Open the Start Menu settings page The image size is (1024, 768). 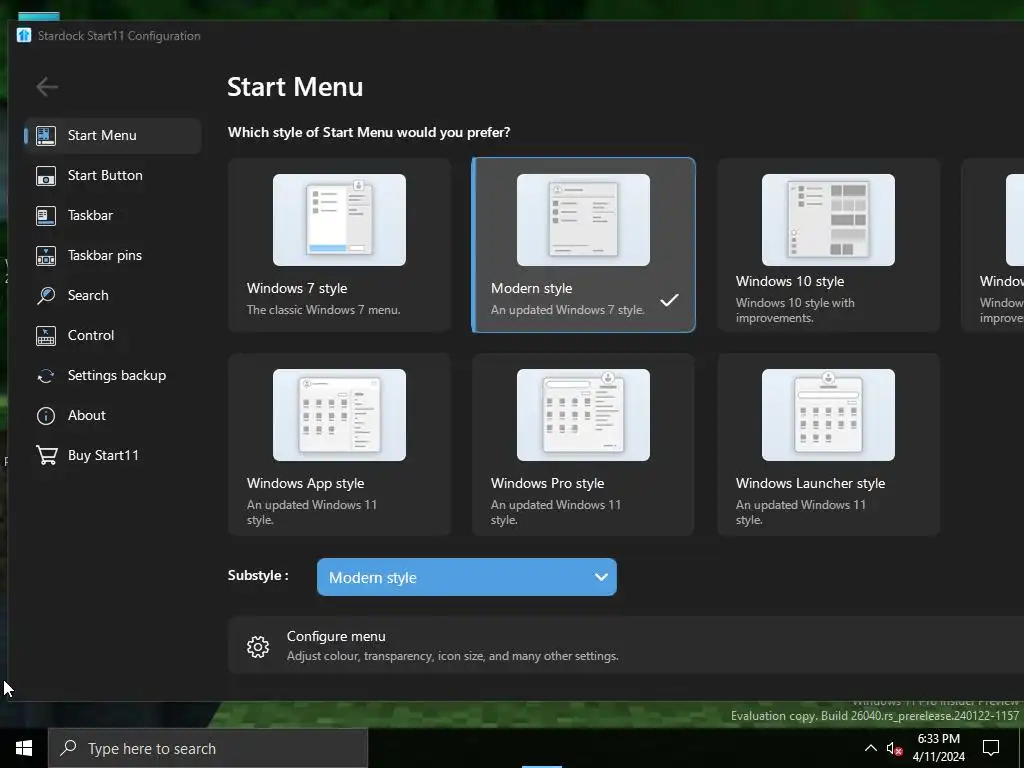pyautogui.click(x=112, y=135)
